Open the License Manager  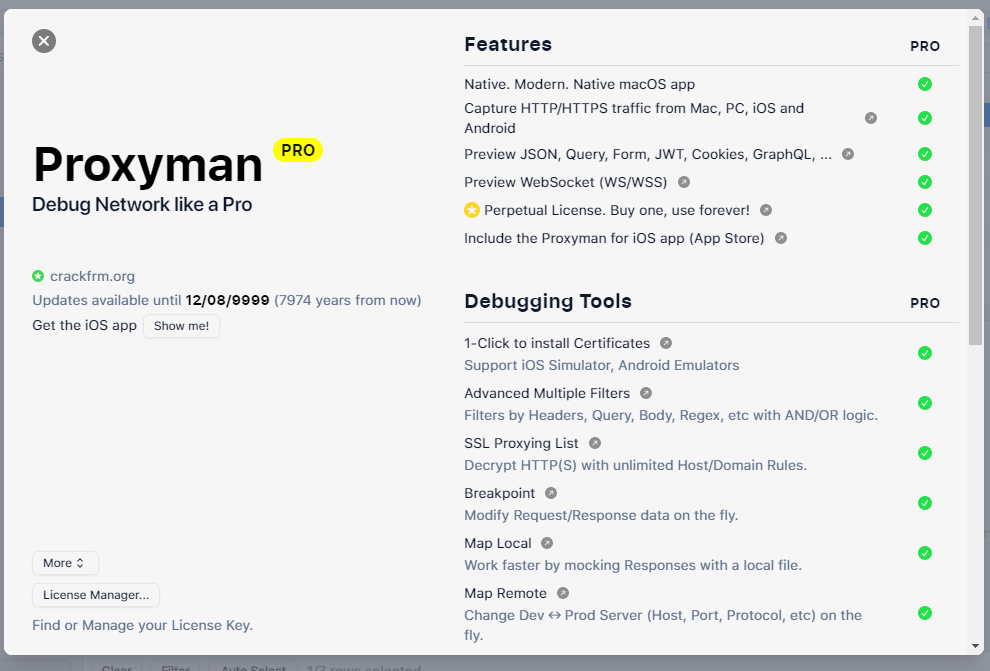[96, 595]
